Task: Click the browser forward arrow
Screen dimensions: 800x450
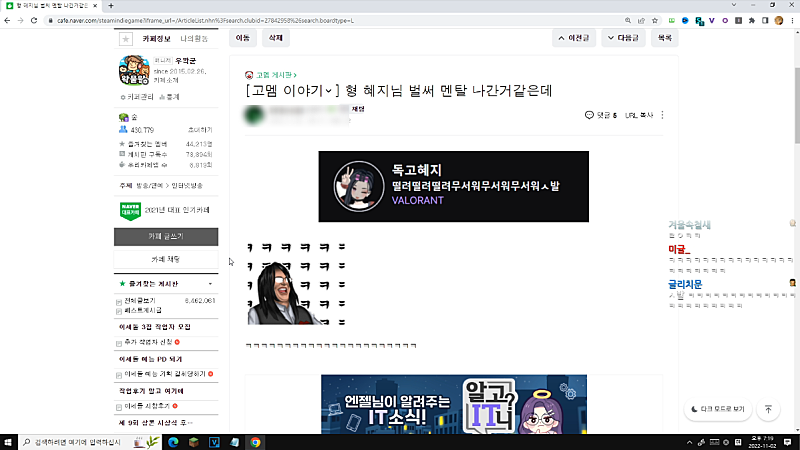Action: [20, 20]
